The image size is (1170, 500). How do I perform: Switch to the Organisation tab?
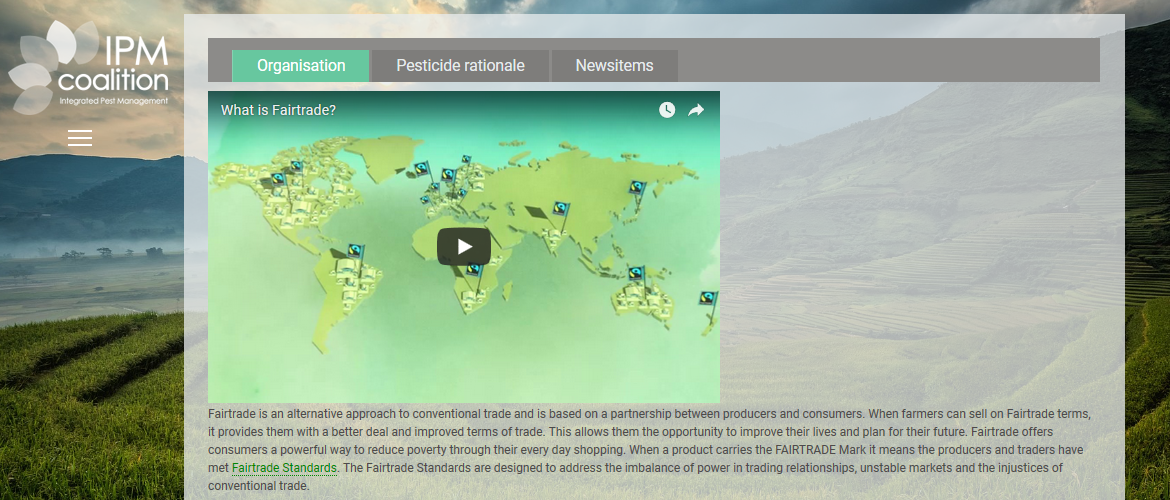301,66
